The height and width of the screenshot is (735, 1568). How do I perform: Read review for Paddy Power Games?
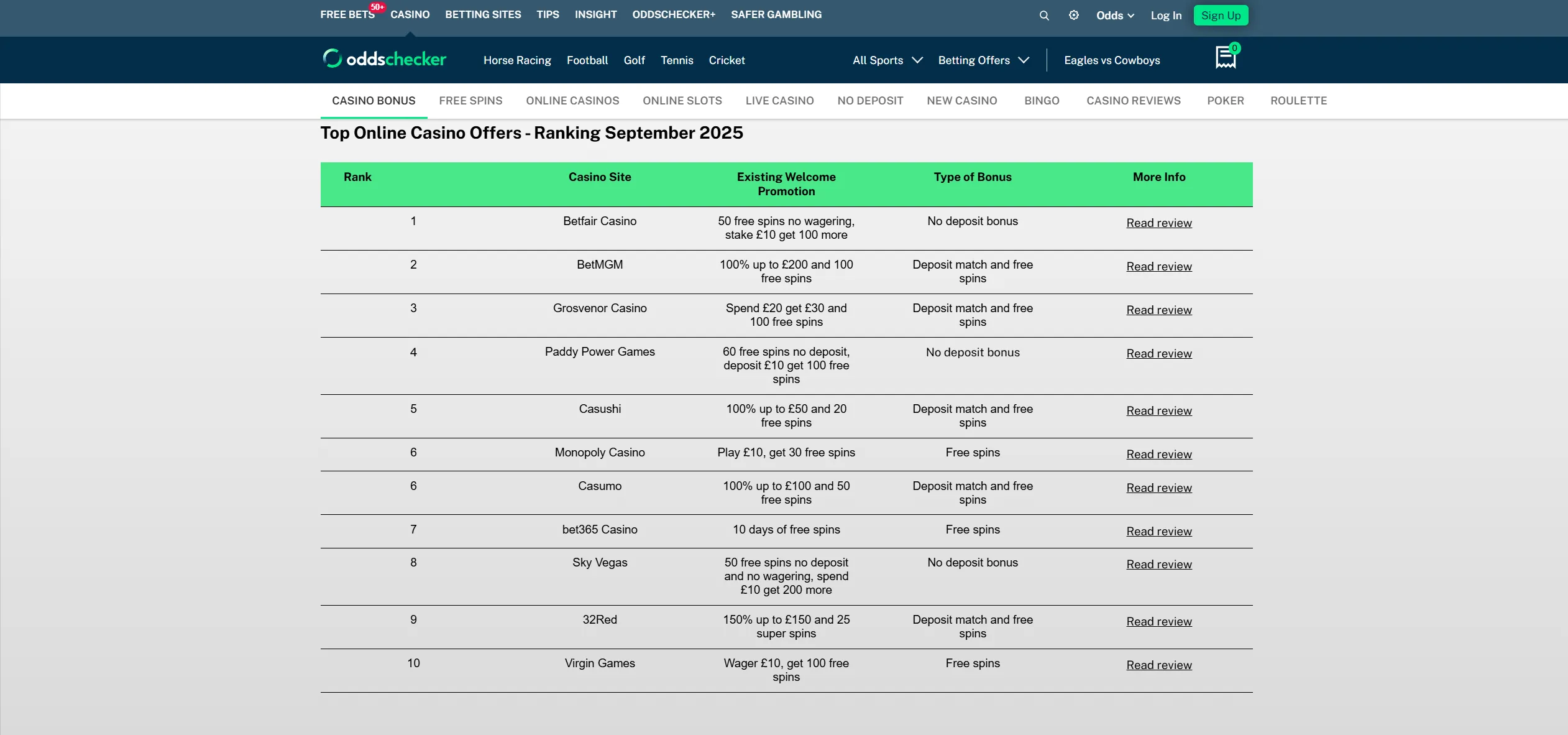(1159, 354)
